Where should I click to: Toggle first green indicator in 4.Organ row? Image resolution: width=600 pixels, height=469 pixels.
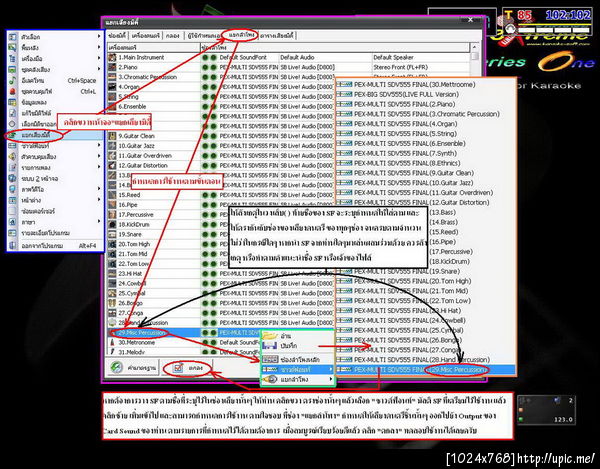coord(205,87)
